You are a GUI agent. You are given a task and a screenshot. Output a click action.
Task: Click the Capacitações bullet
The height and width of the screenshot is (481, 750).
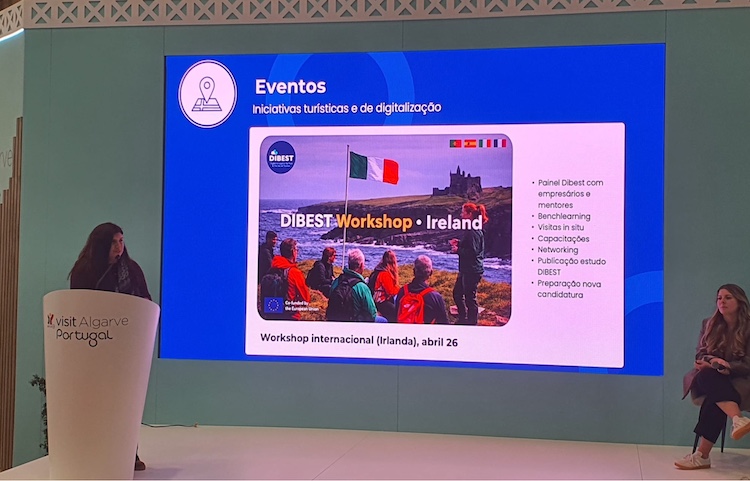pos(561,239)
